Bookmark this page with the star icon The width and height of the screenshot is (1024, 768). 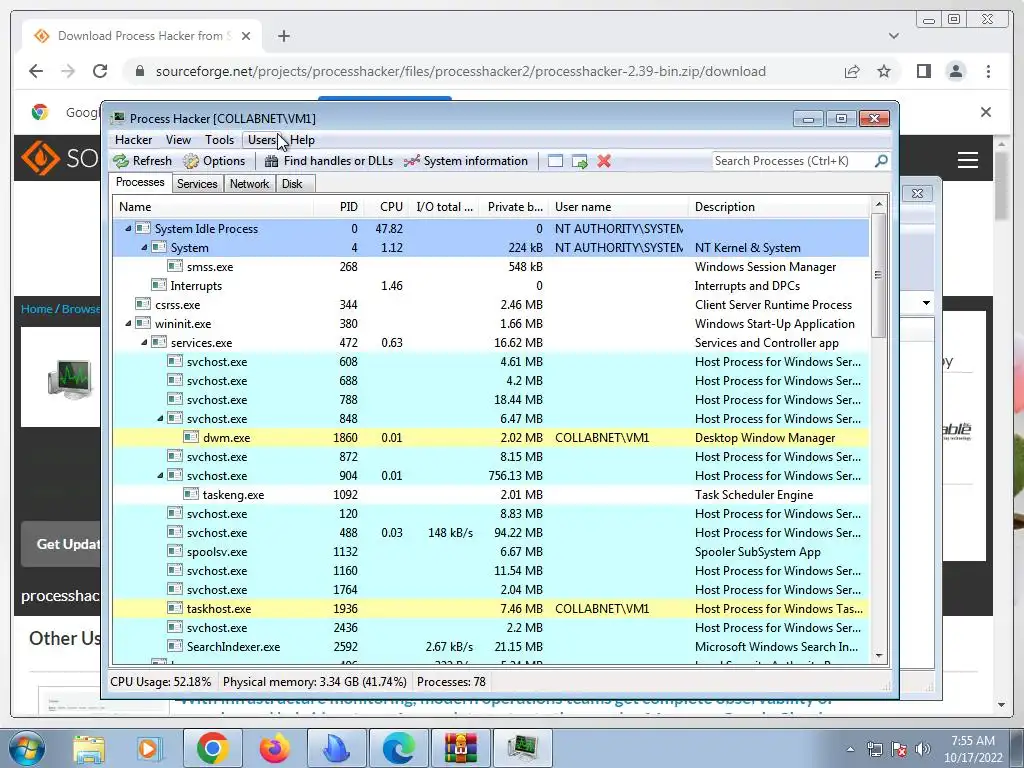[884, 71]
